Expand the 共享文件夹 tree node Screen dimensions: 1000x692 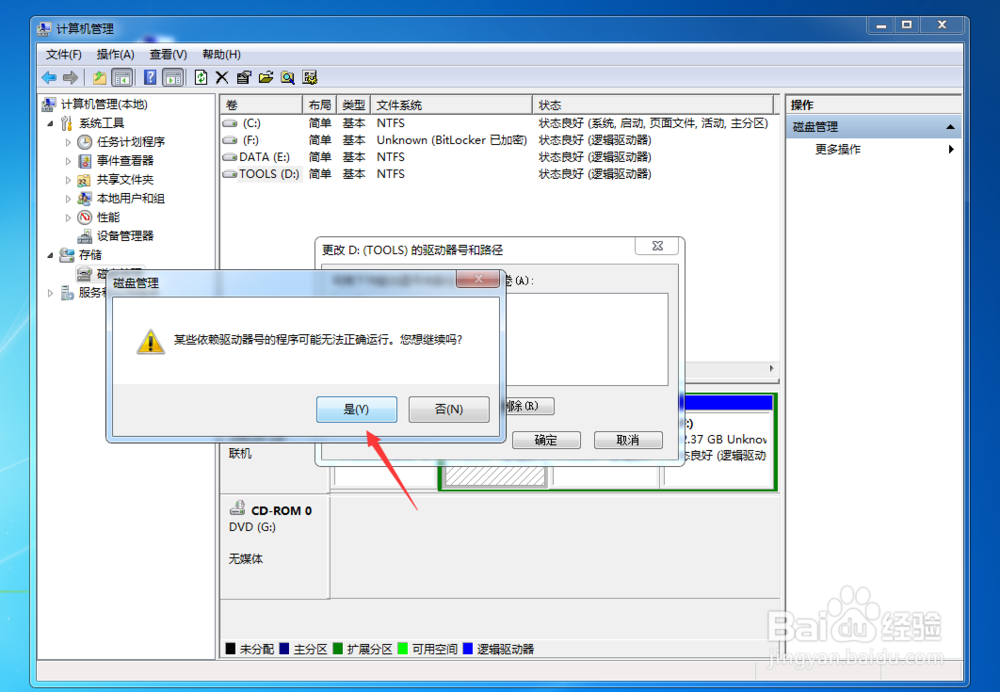click(x=68, y=180)
